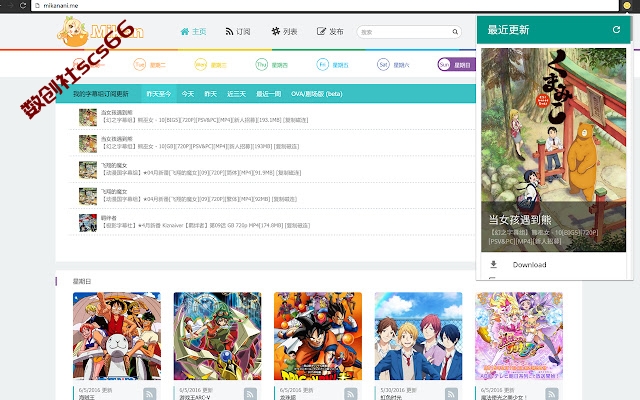
Task: Switch to the 昨天至今 tab
Action: click(x=159, y=94)
